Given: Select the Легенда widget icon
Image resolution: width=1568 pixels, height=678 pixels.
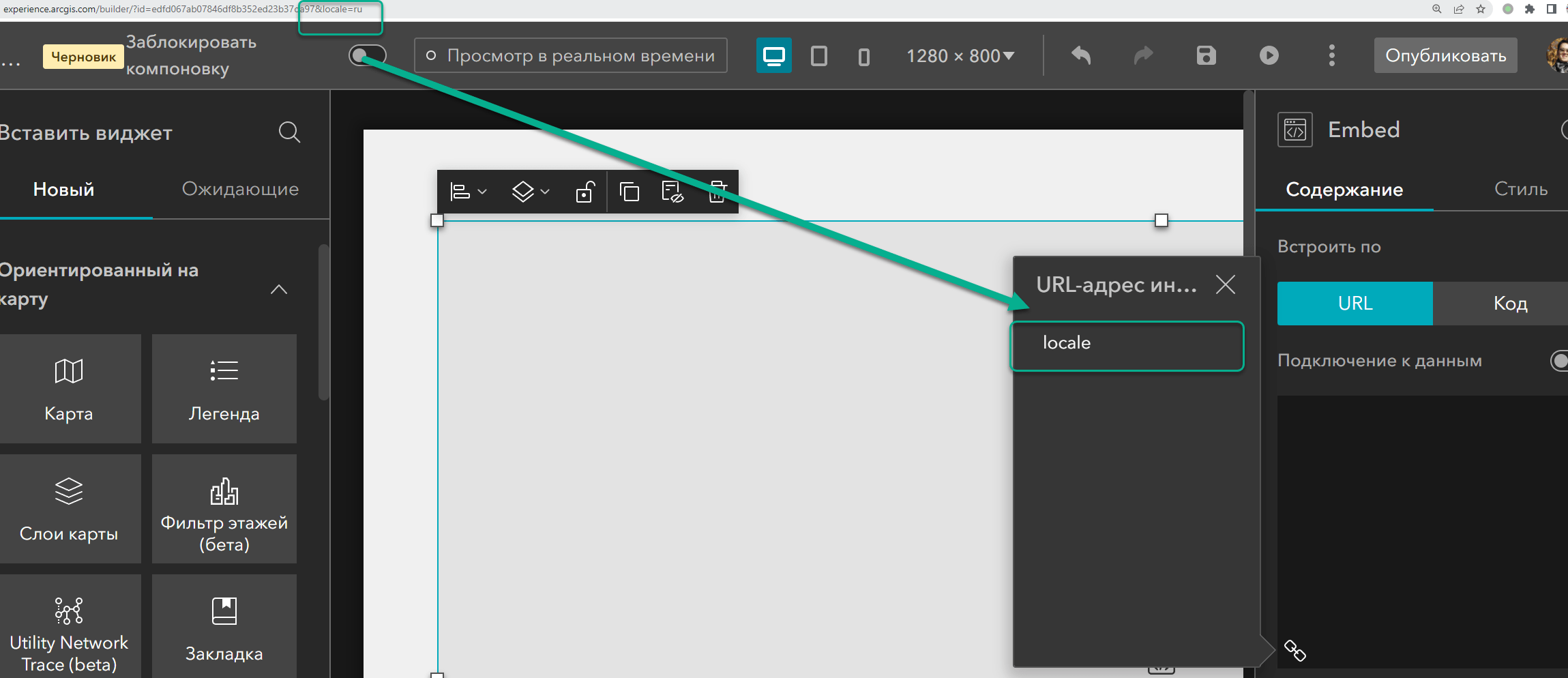Looking at the screenshot, I should [x=224, y=372].
